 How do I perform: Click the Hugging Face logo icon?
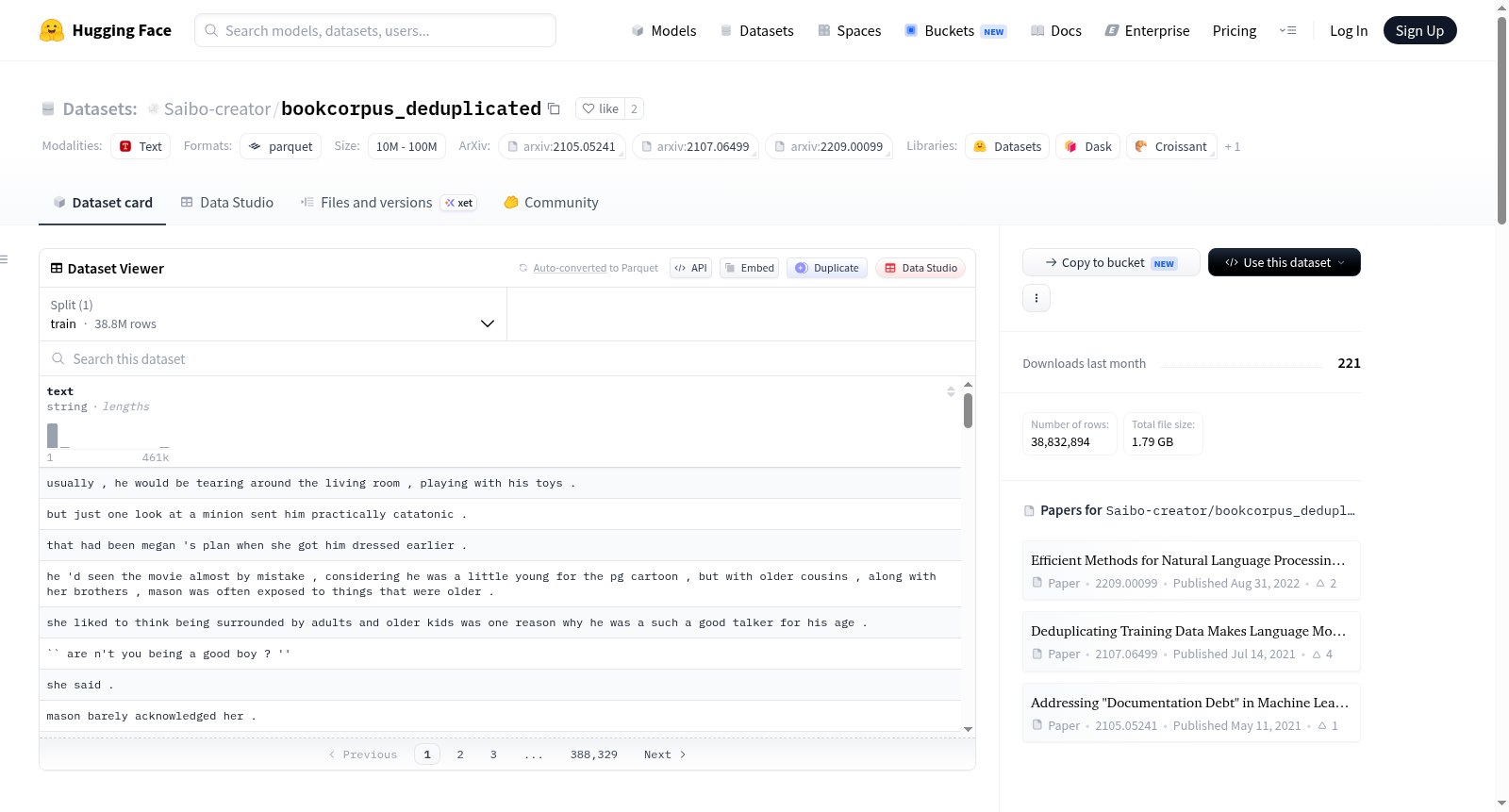(x=52, y=30)
